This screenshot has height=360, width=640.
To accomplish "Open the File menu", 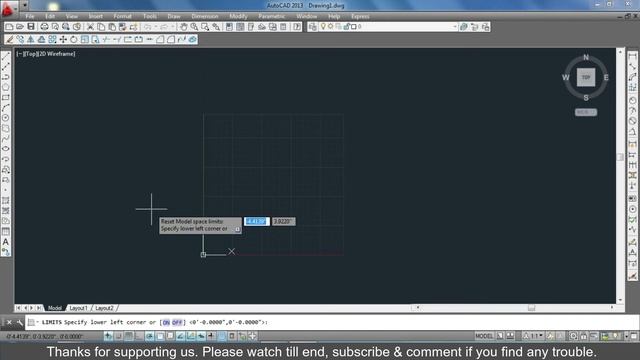I will (30, 16).
